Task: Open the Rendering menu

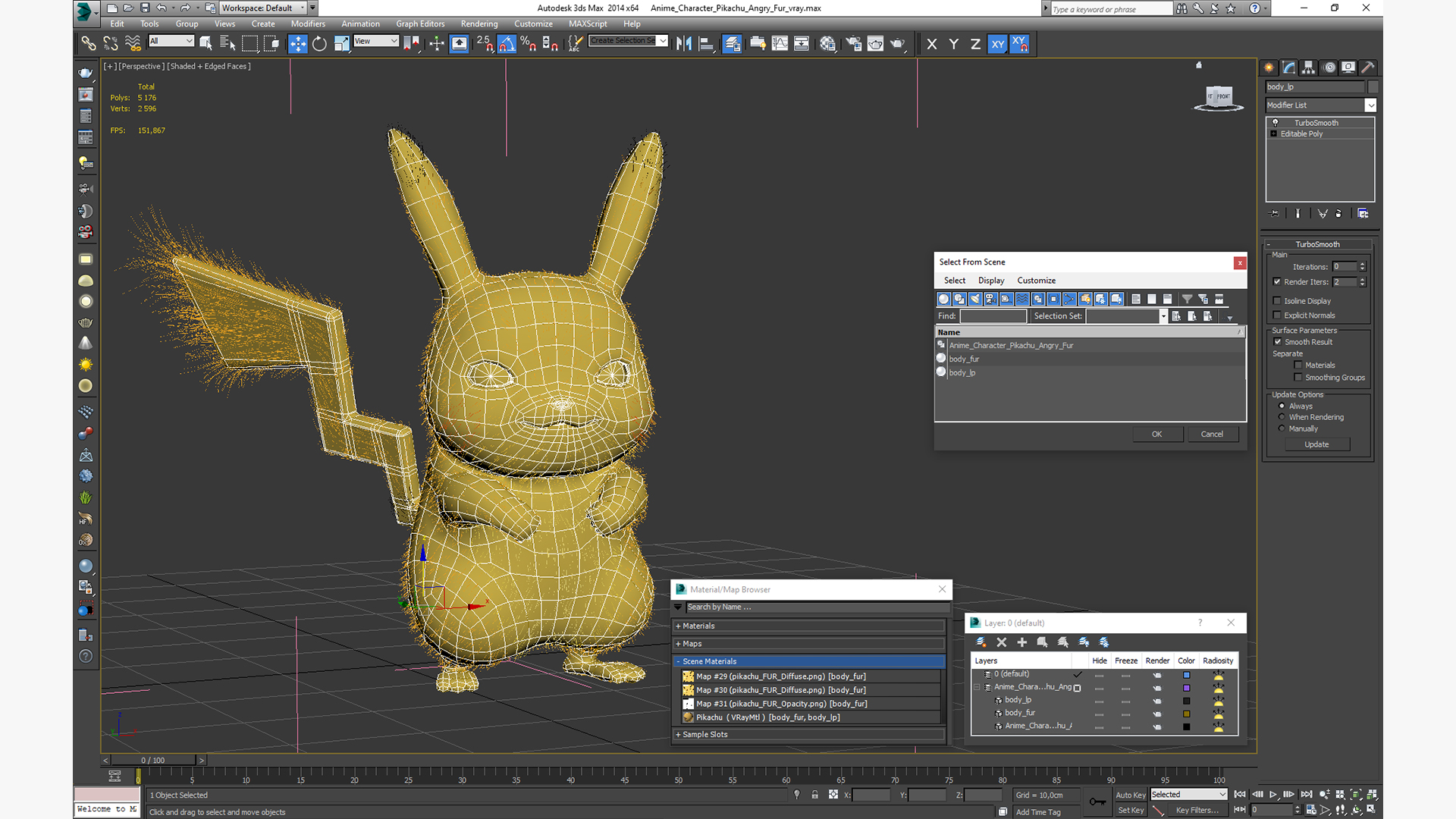Action: [x=479, y=24]
